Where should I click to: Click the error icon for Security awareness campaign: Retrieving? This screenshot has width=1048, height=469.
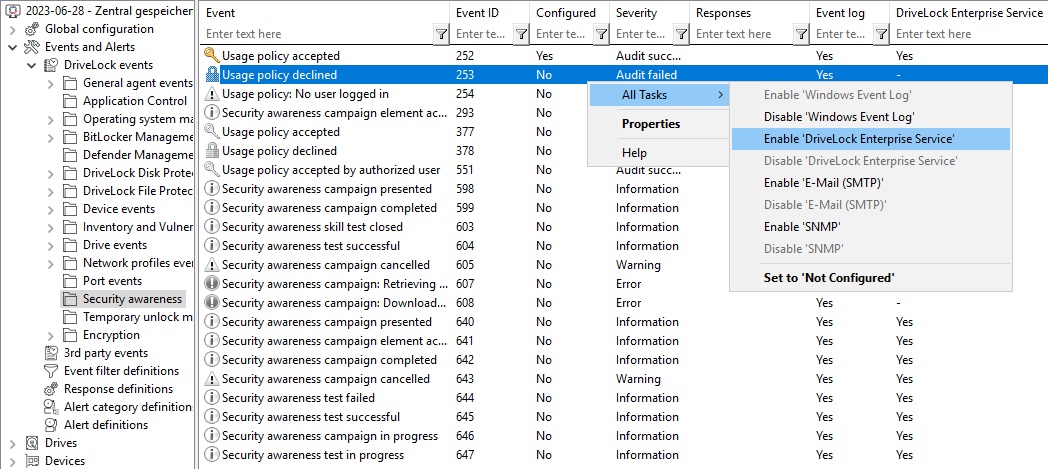click(x=211, y=284)
